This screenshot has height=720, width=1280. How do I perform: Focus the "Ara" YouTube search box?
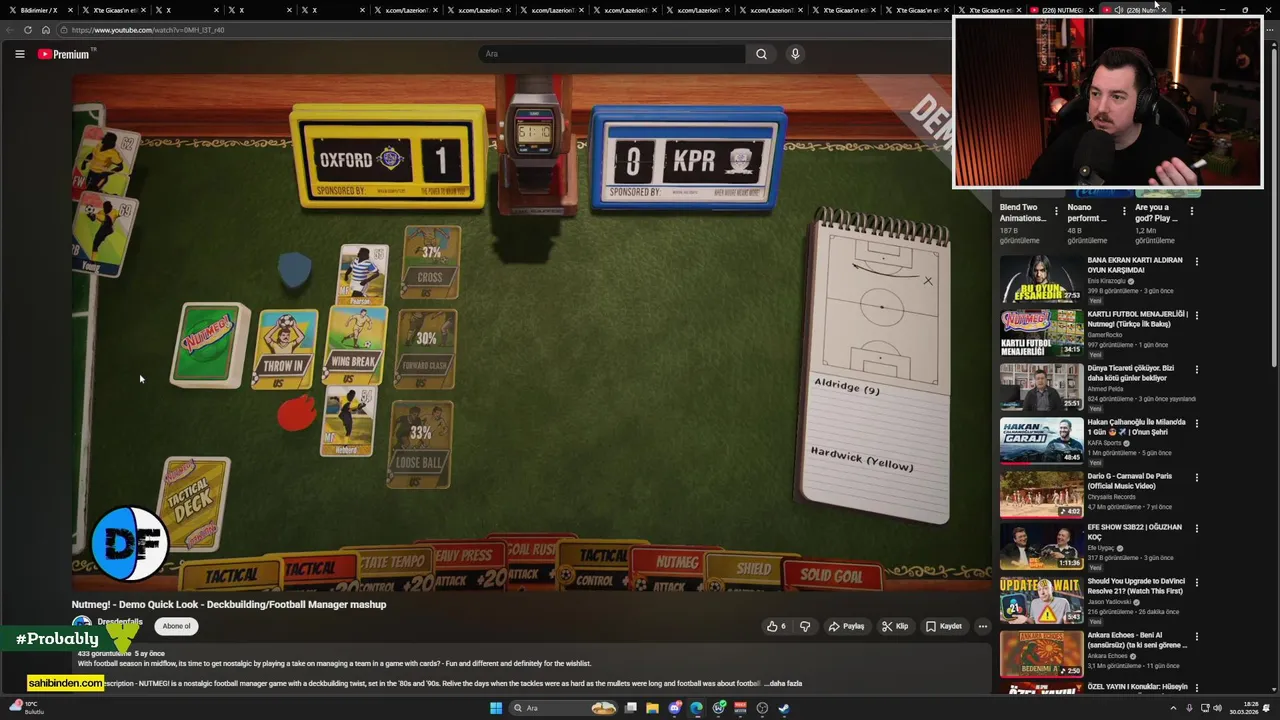(x=612, y=54)
